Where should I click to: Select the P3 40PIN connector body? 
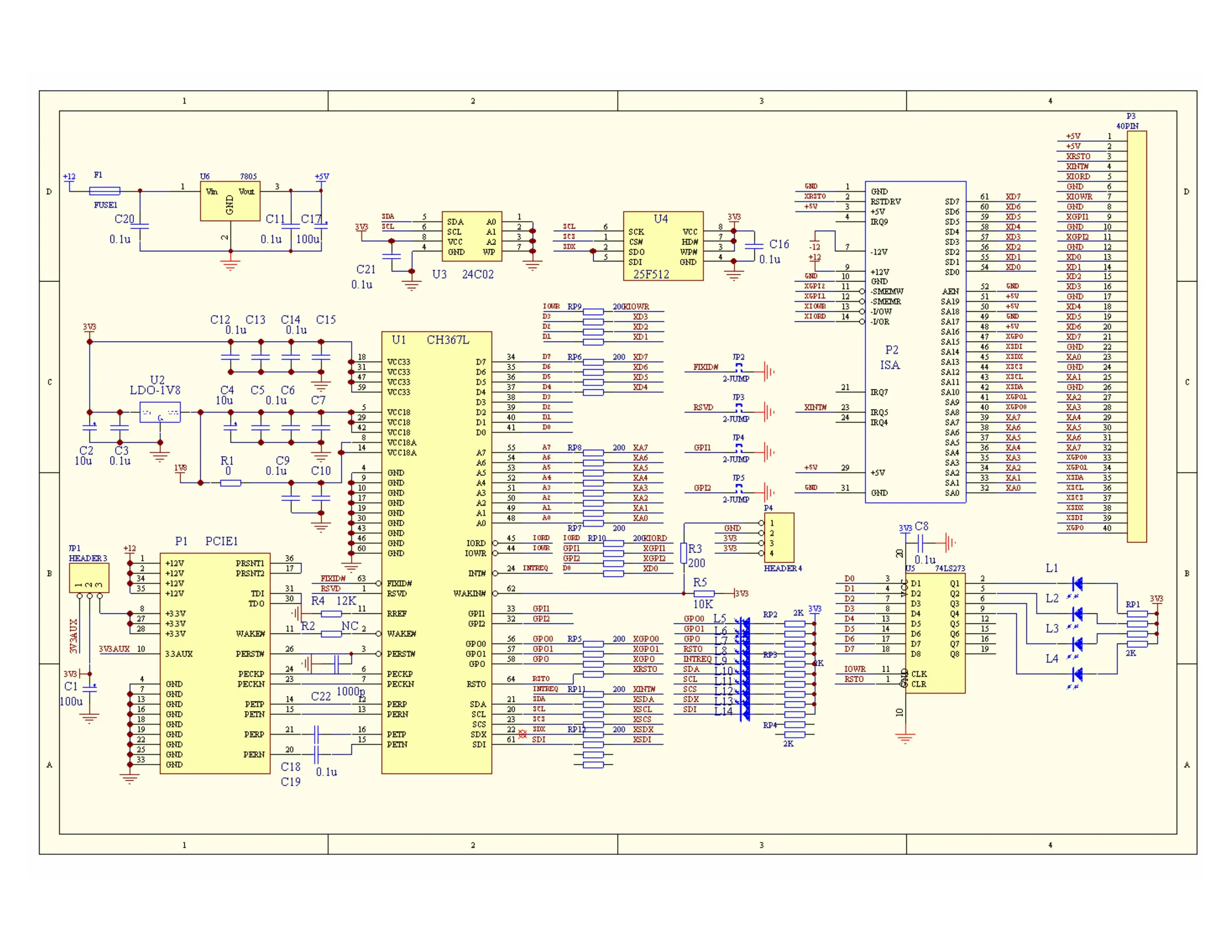(x=1137, y=337)
